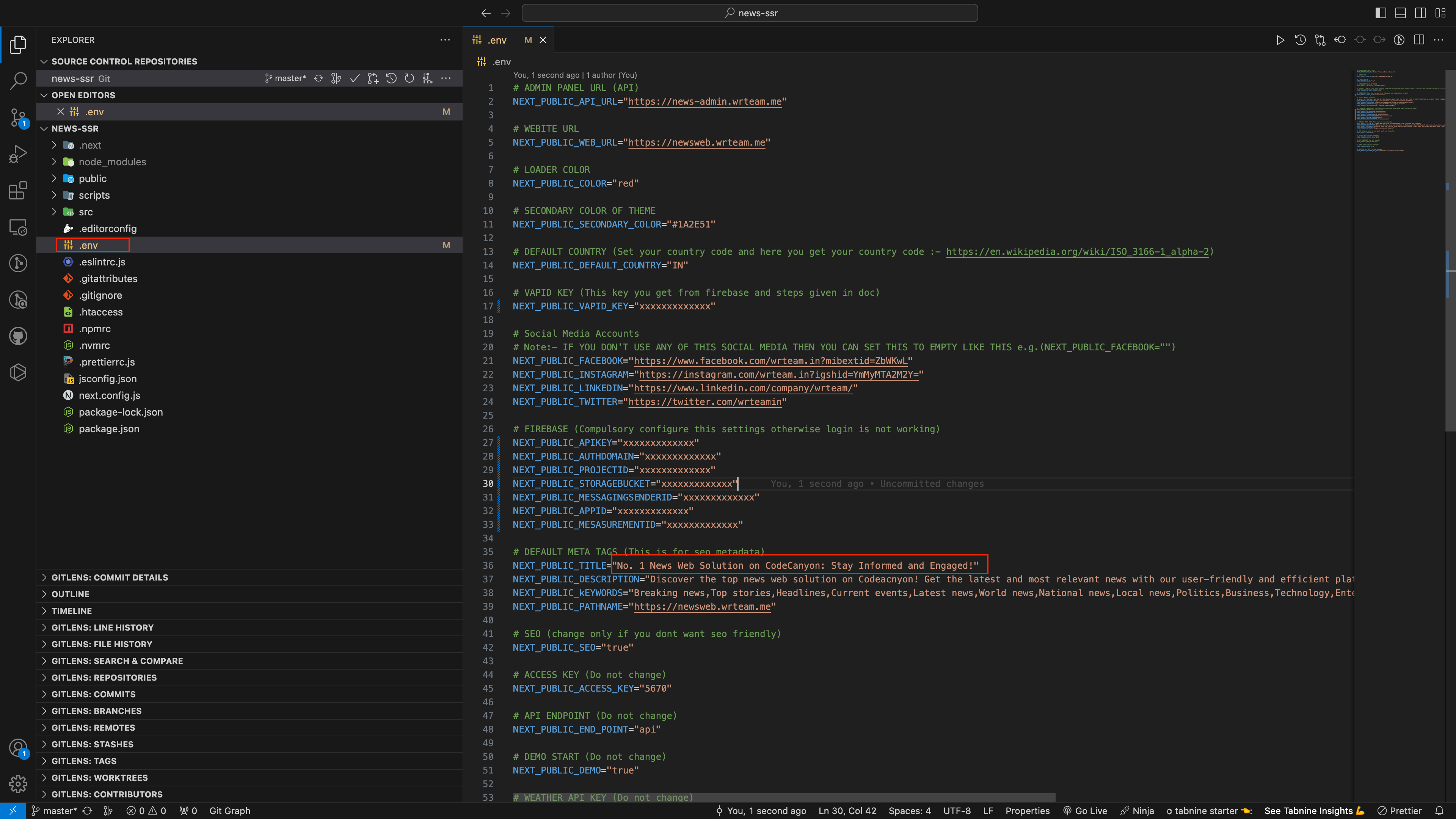Select the .env editor tab
The image size is (1456, 819).
497,40
